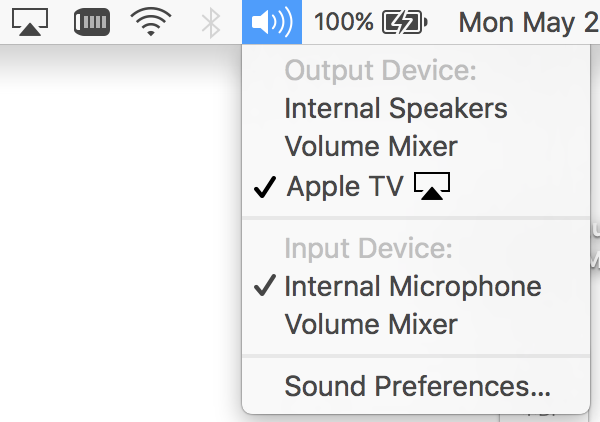Click the greyed-out Bluetooth icon
Viewport: 600px width, 422px height.
click(x=210, y=22)
